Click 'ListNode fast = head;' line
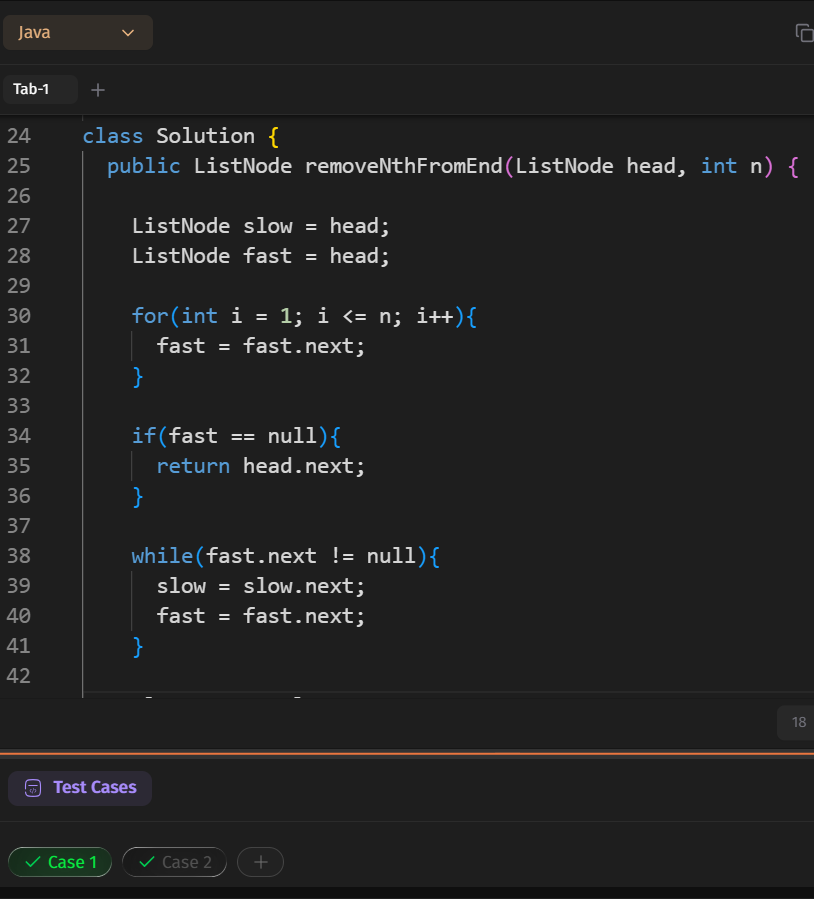 [261, 256]
